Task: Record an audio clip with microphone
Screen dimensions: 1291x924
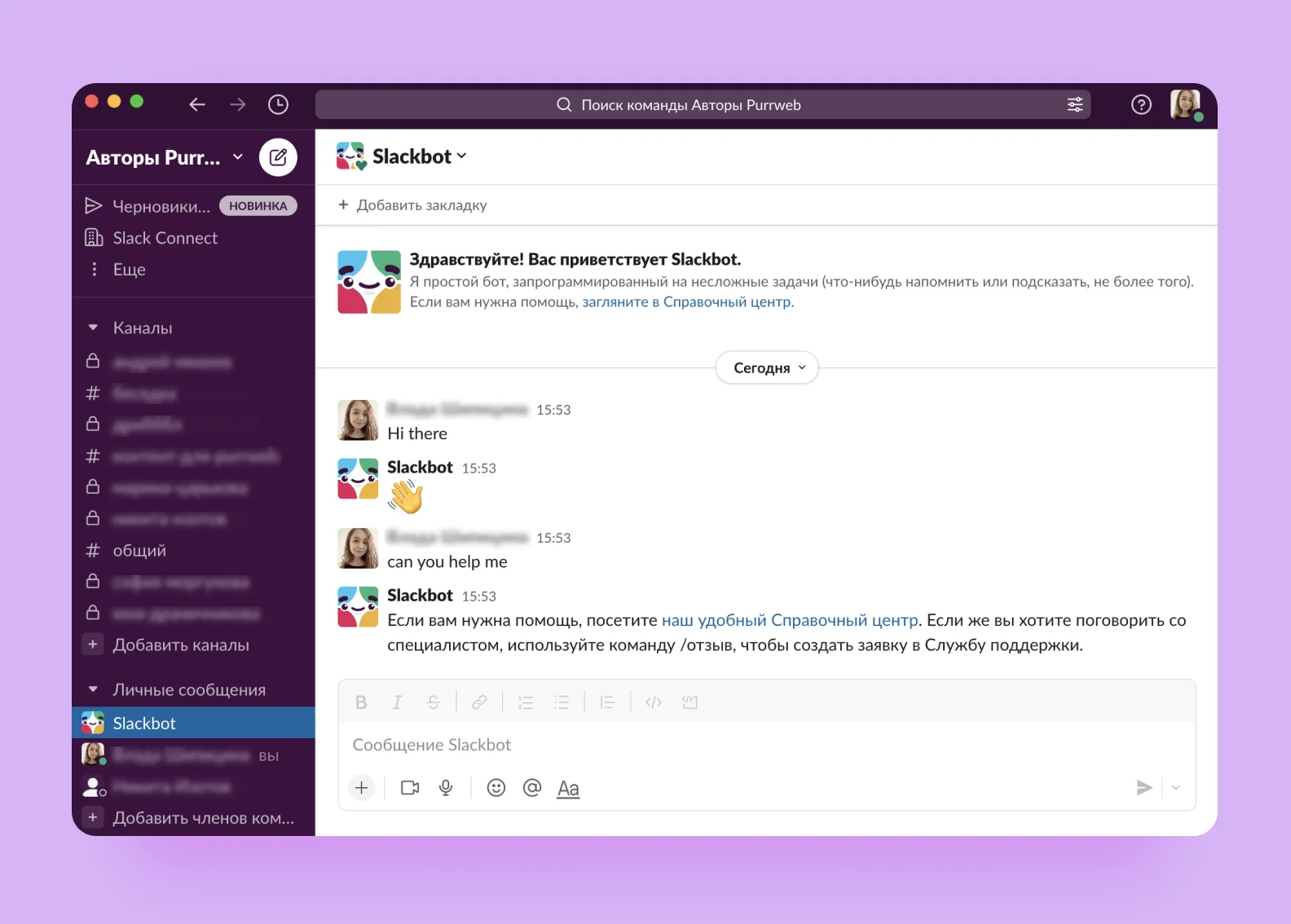Action: point(446,788)
